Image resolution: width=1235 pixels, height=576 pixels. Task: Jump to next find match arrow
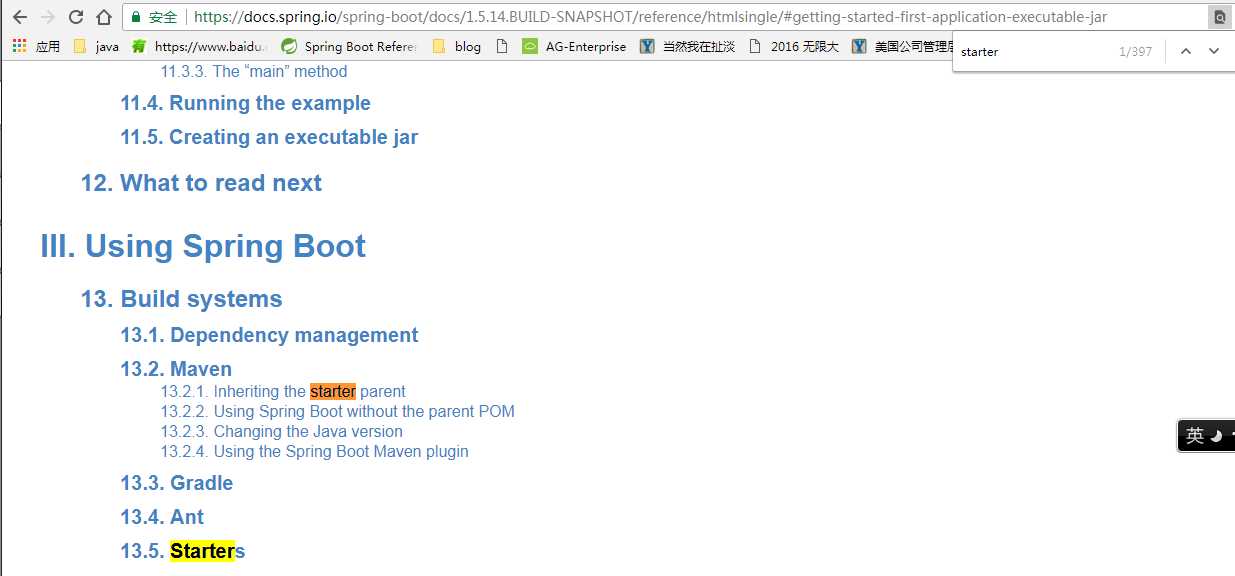click(x=1214, y=51)
